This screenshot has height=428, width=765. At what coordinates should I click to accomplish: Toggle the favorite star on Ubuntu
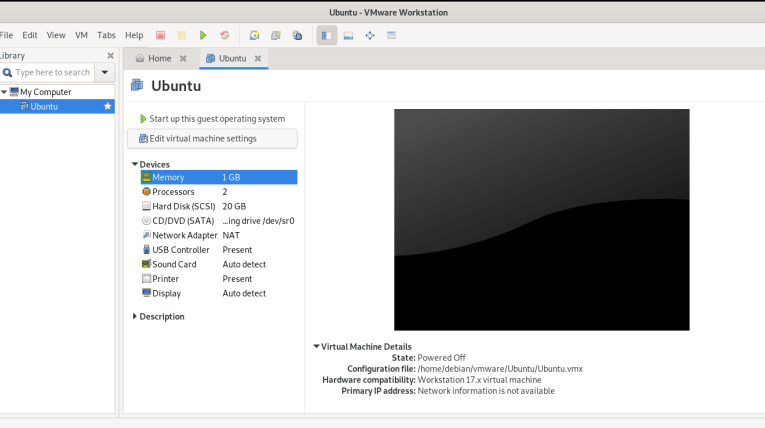108,106
